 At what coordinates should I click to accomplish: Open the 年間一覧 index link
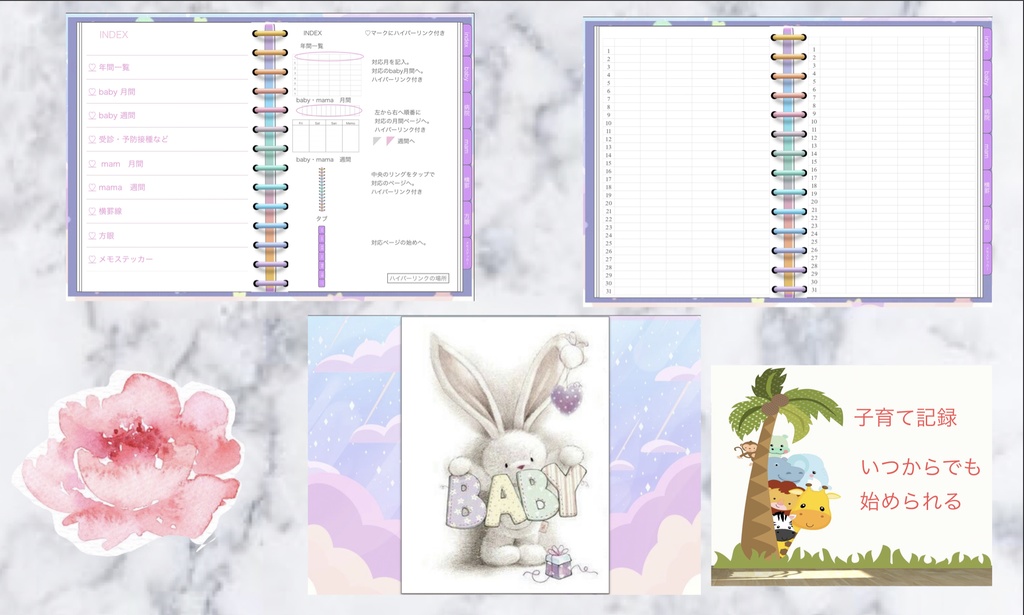(114, 67)
